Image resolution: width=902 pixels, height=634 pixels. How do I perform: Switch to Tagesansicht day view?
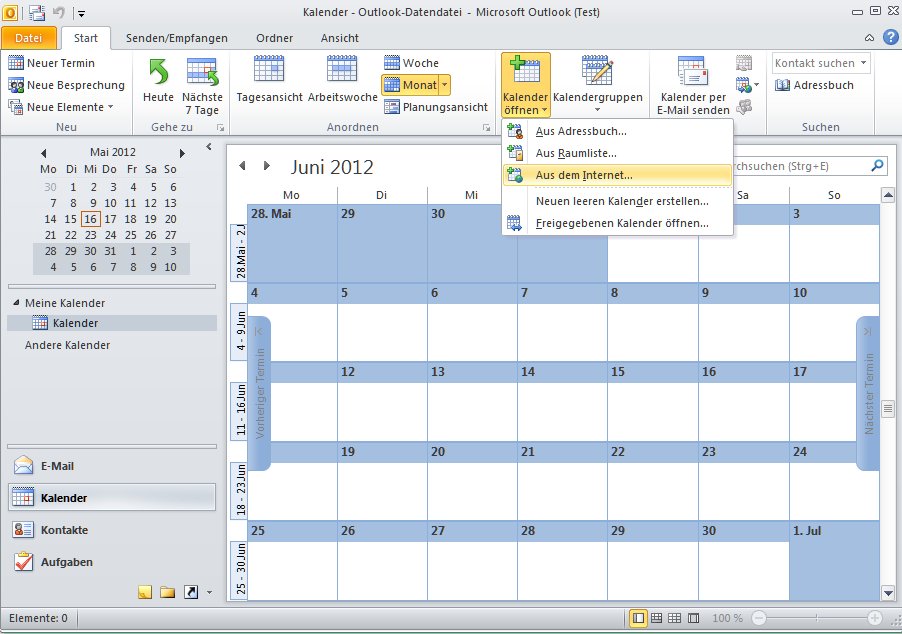click(268, 84)
